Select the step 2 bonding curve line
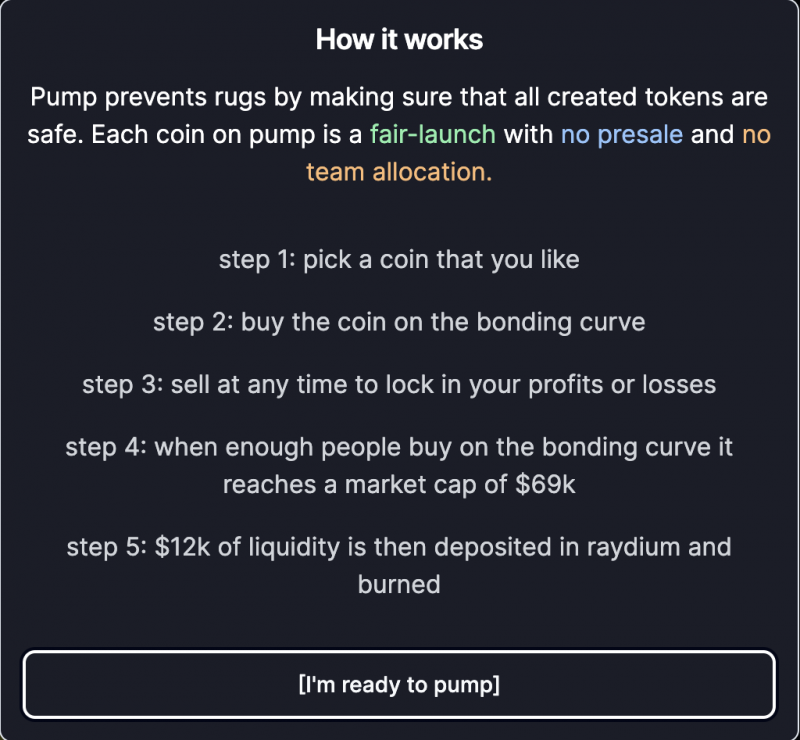 (x=399, y=322)
